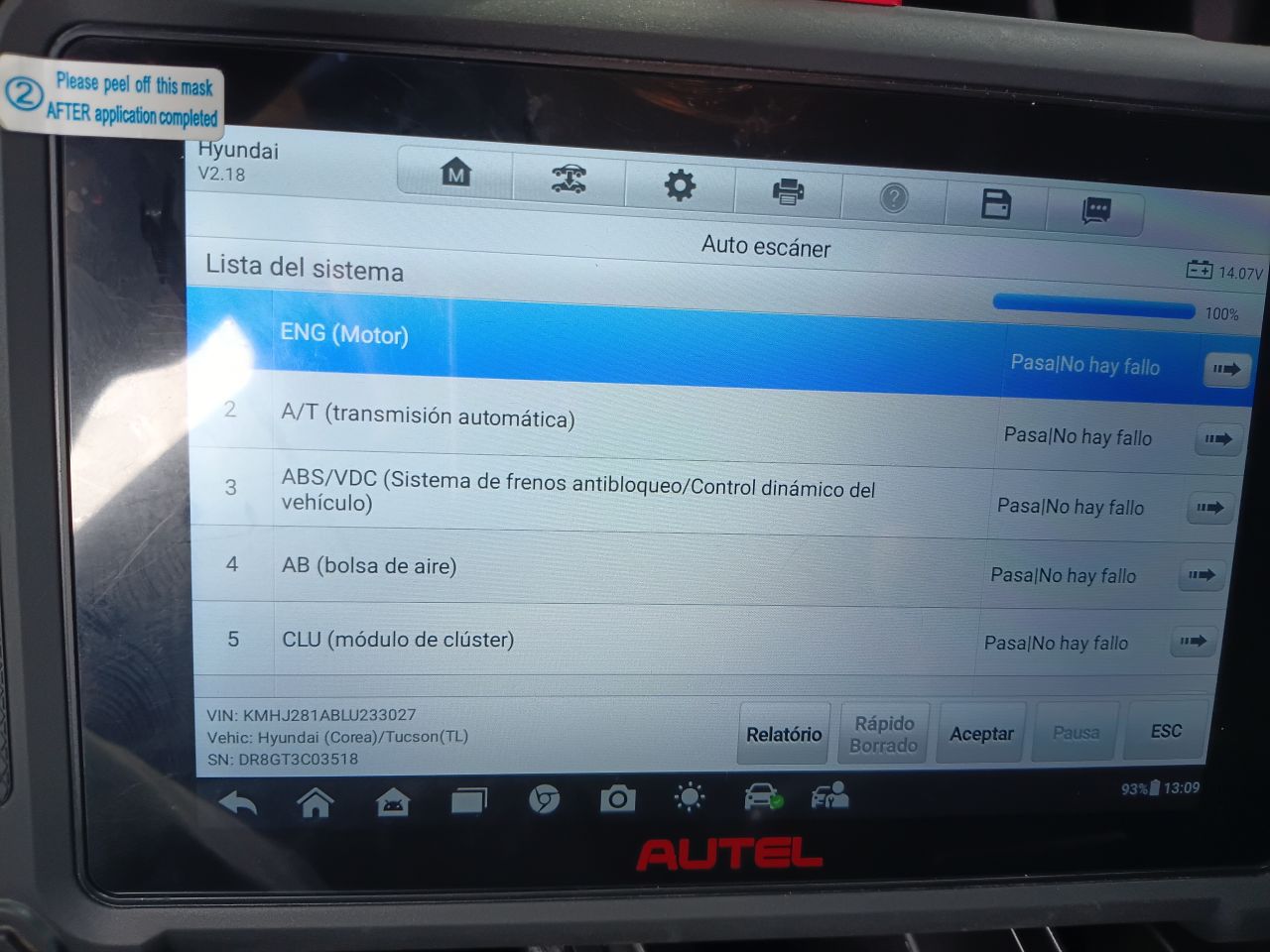The height and width of the screenshot is (952, 1270).
Task: Select A/T (transmisión automática) row
Action: tap(716, 424)
